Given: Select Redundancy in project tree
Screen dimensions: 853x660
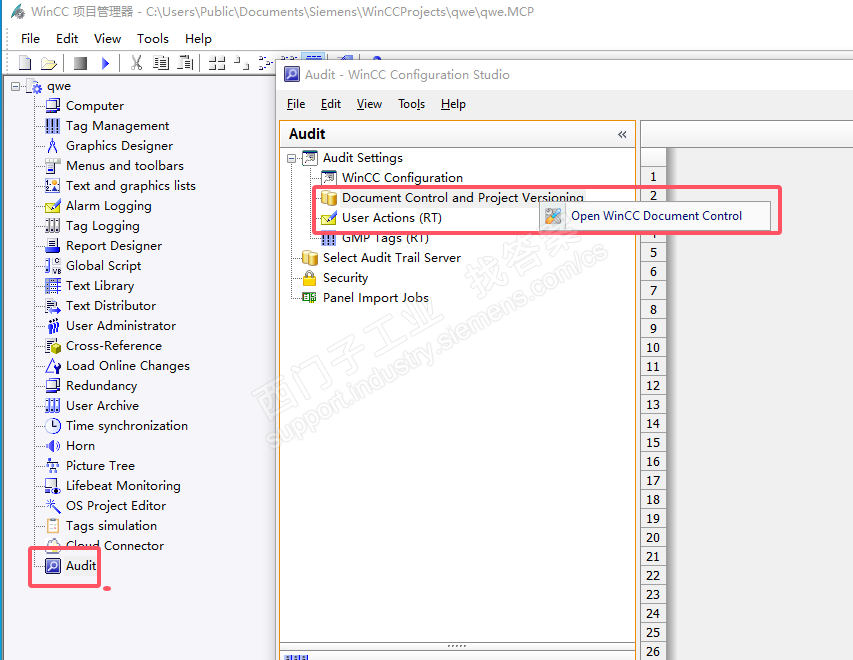Looking at the screenshot, I should click(x=101, y=386).
